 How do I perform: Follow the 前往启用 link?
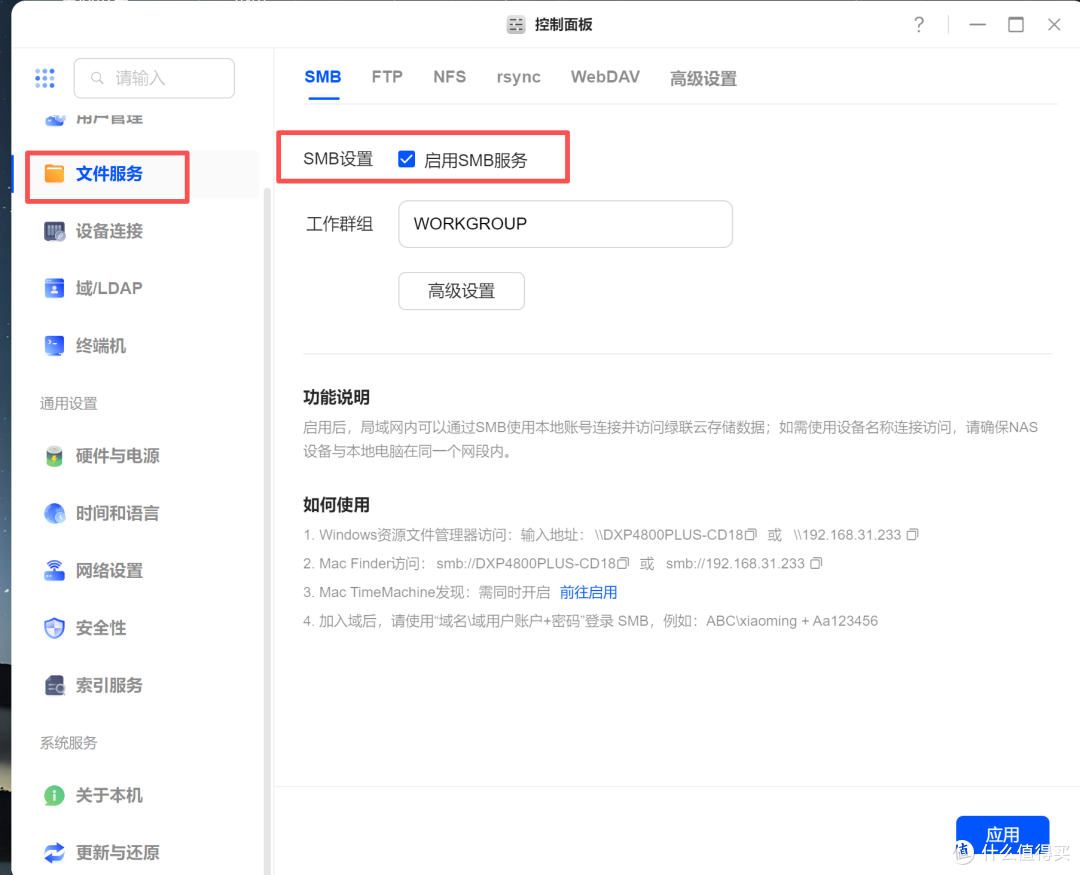(588, 592)
